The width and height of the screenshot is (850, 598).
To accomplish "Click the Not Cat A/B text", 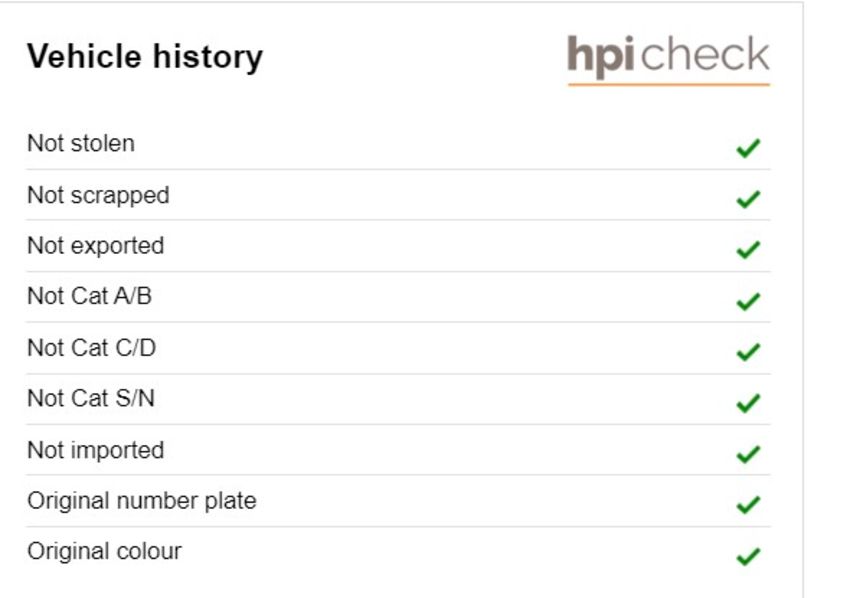I will click(x=89, y=297).
